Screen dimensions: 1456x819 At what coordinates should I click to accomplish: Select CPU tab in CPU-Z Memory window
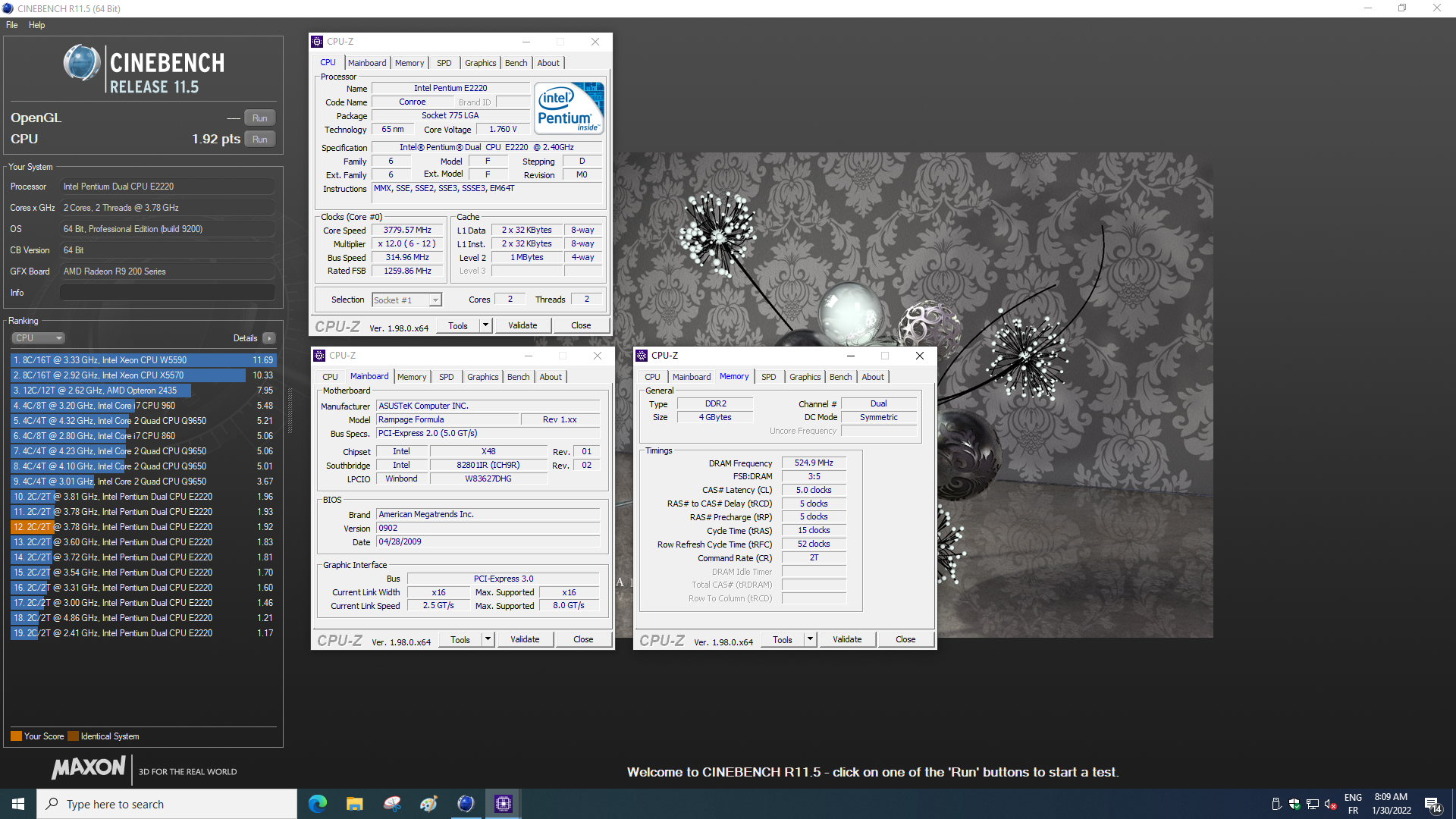[652, 377]
